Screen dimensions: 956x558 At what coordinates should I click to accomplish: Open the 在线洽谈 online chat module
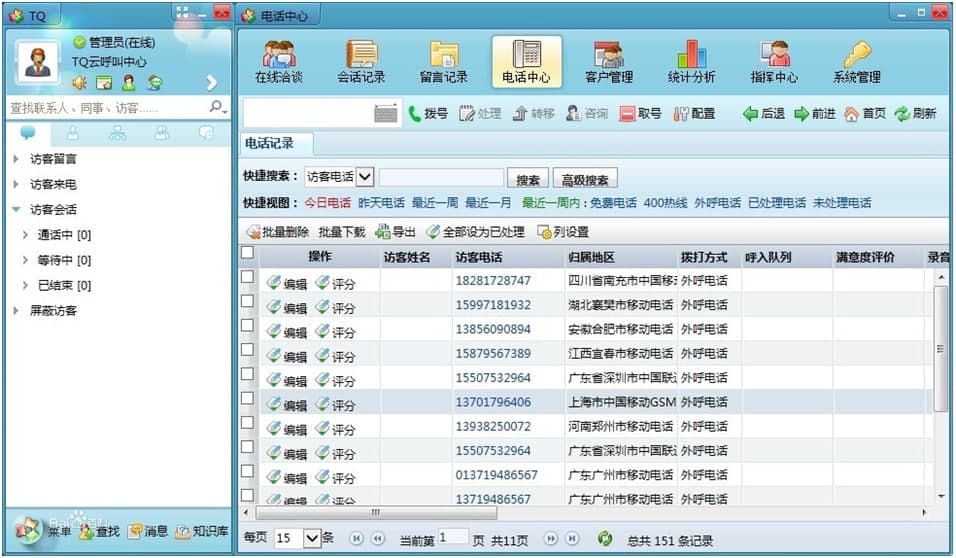[x=278, y=62]
